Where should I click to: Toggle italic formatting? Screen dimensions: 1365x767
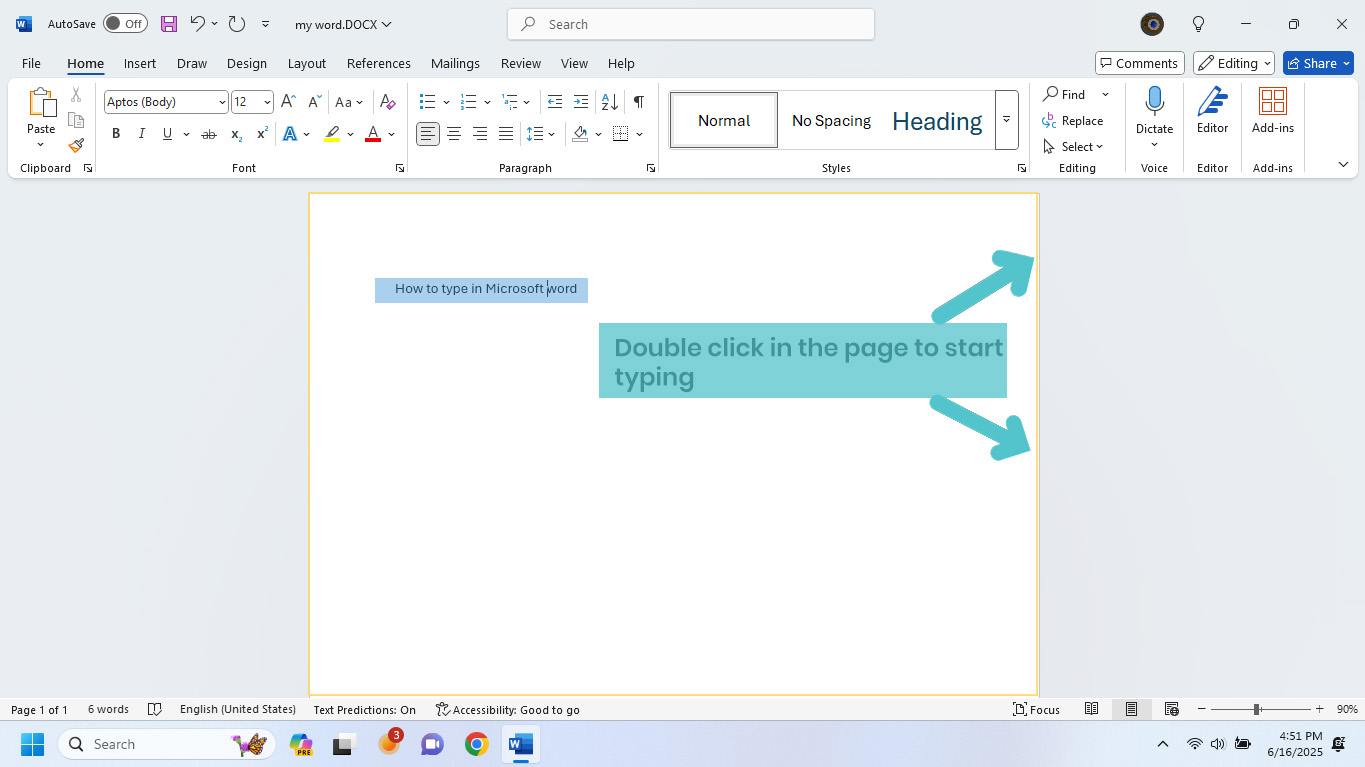click(142, 133)
